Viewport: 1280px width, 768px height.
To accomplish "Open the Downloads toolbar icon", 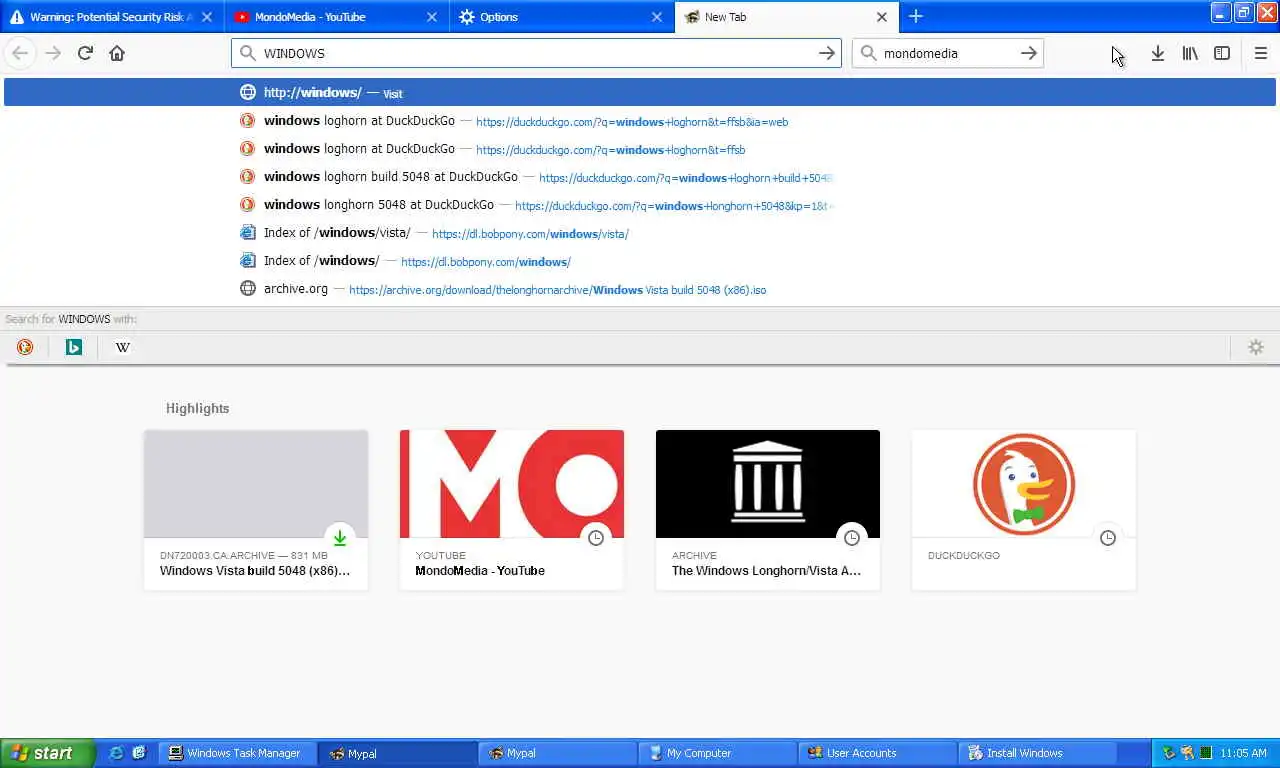I will tap(1157, 53).
